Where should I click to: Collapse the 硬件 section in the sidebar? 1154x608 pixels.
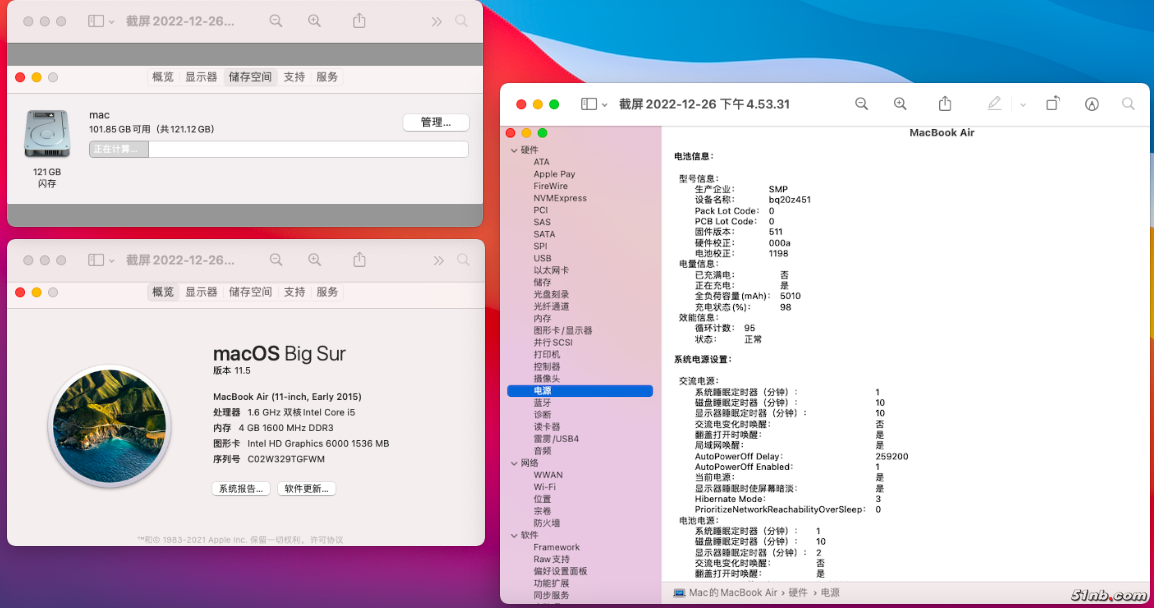point(513,150)
